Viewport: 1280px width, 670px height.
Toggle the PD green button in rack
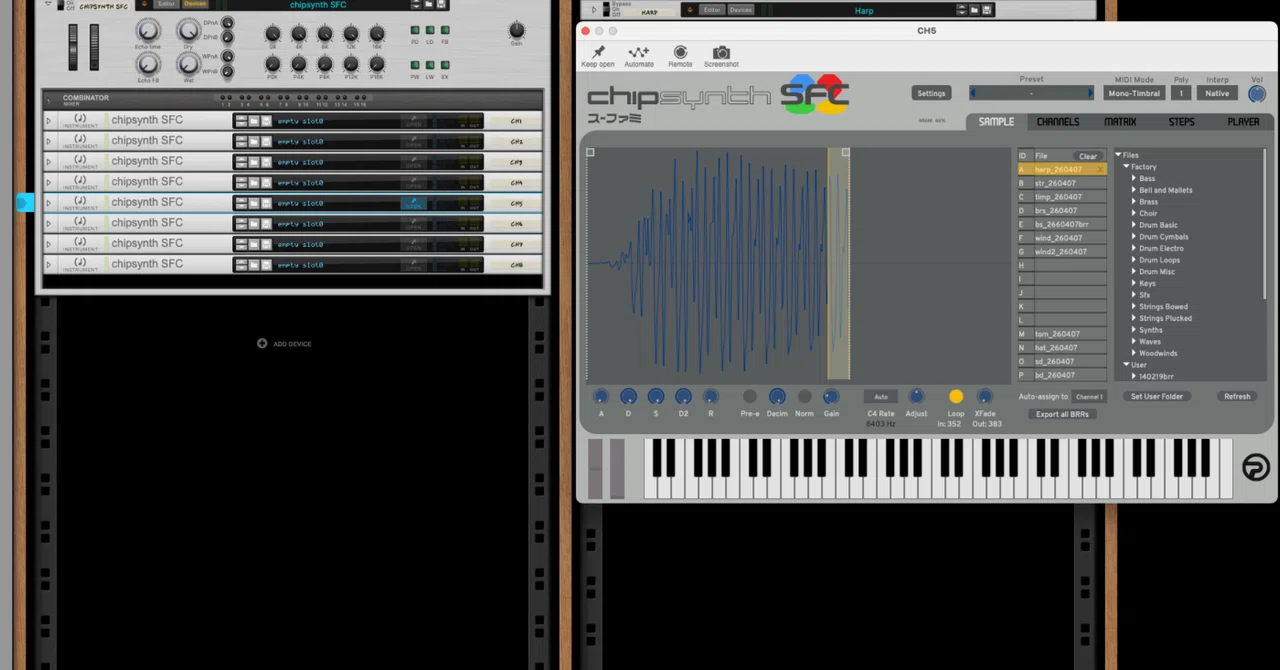point(415,30)
